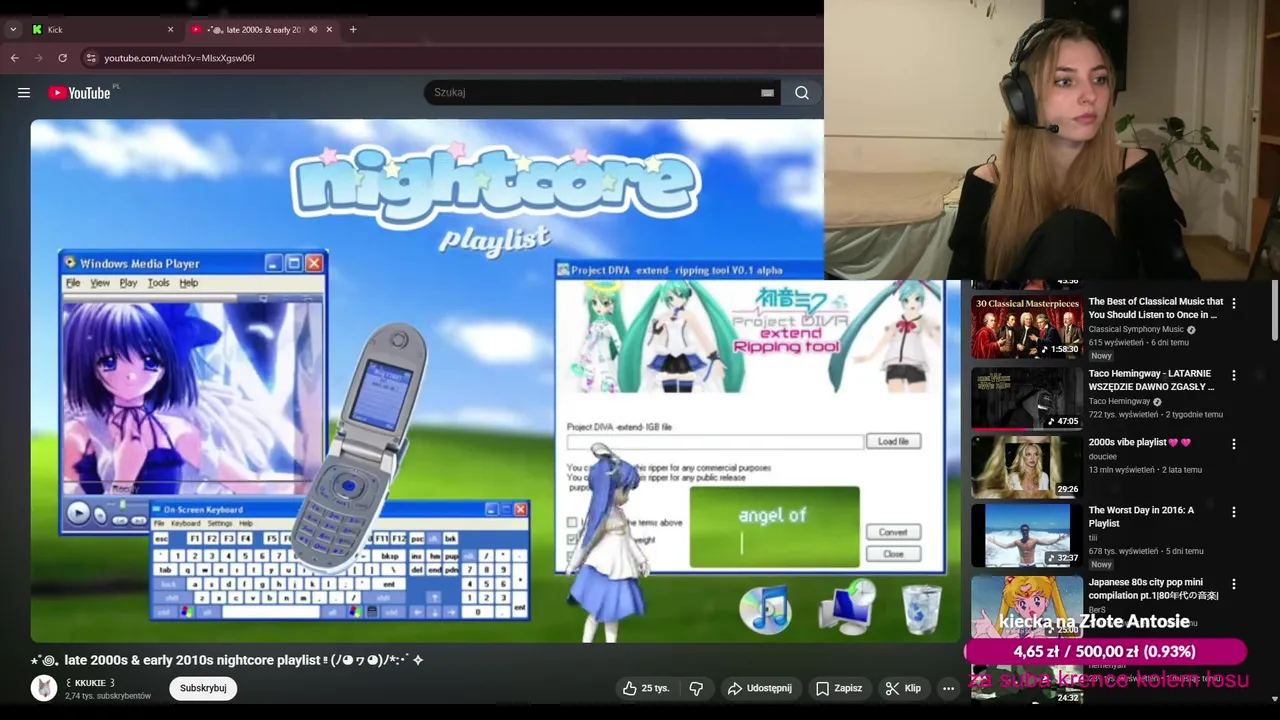Click the youtube.com address bar URL
1280x720 pixels.
coord(179,58)
